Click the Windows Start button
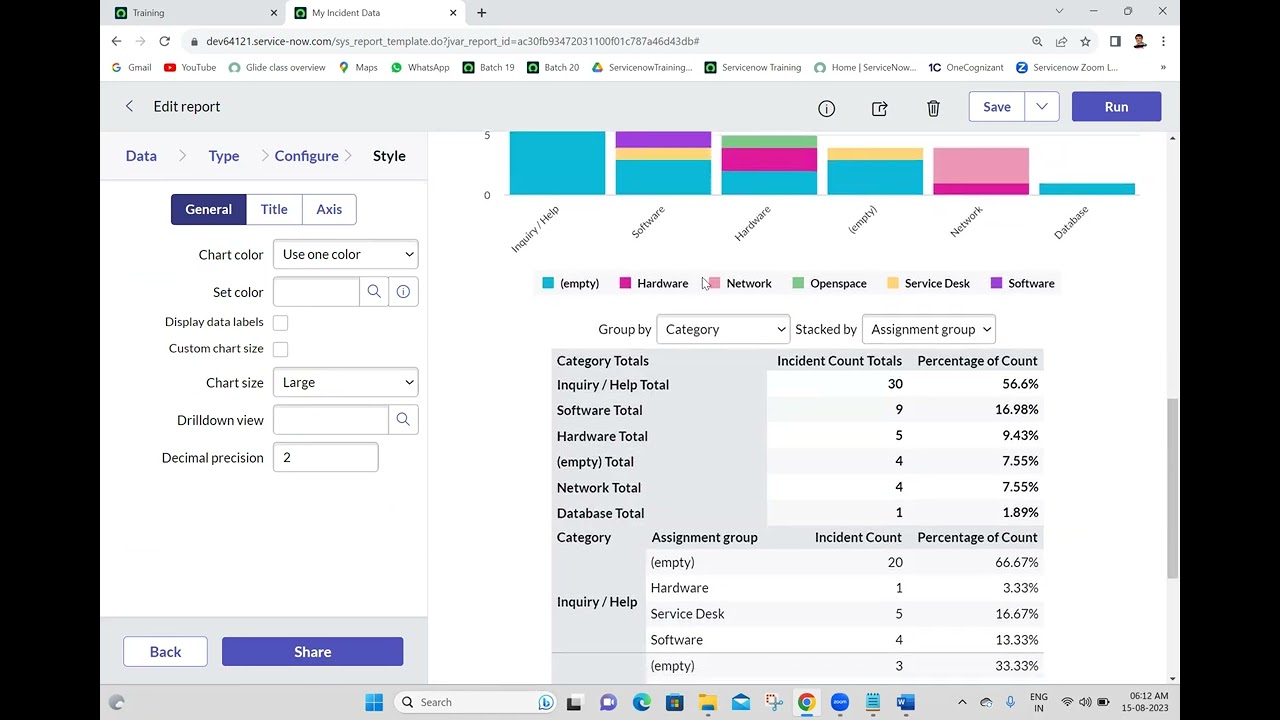Image resolution: width=1280 pixels, height=720 pixels. click(374, 702)
